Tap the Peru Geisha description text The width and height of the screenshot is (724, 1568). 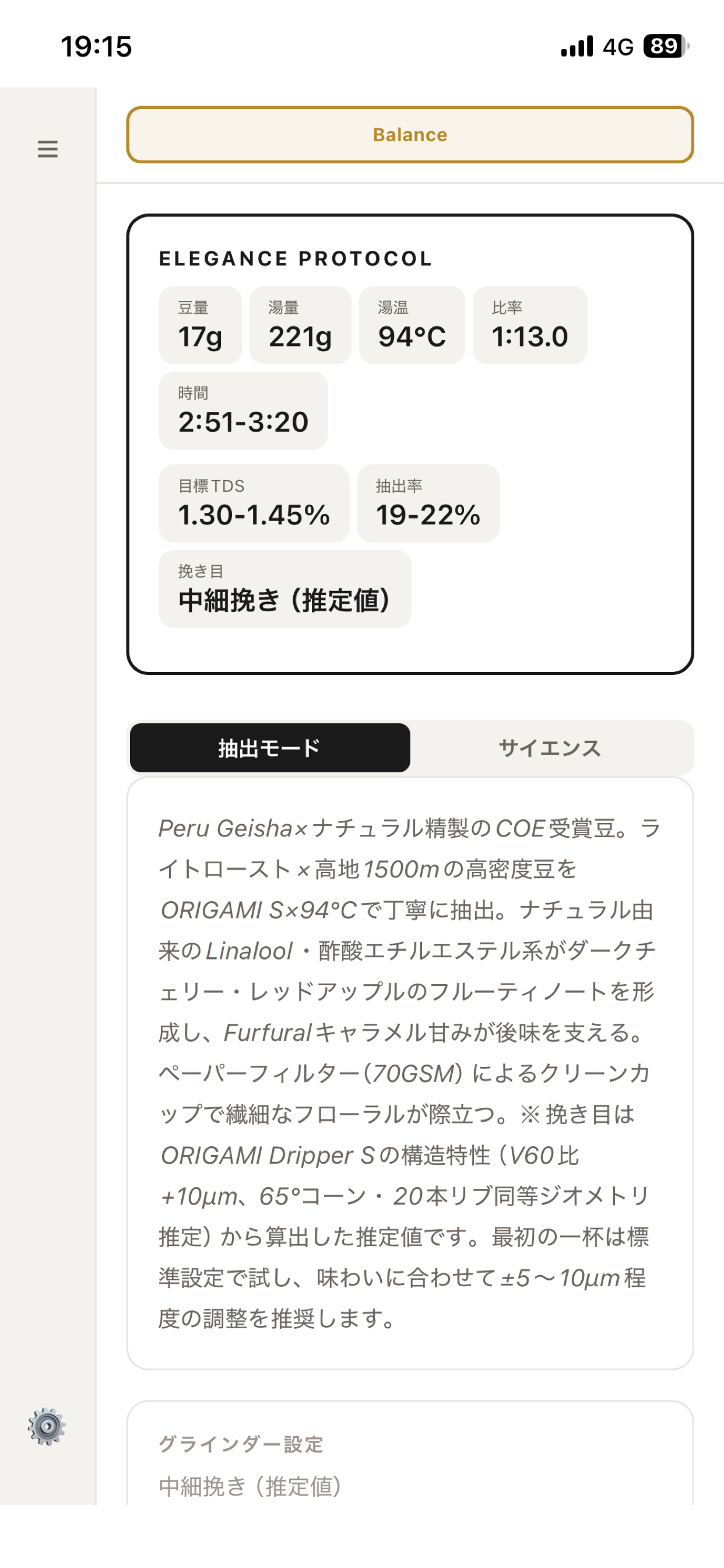(410, 1073)
